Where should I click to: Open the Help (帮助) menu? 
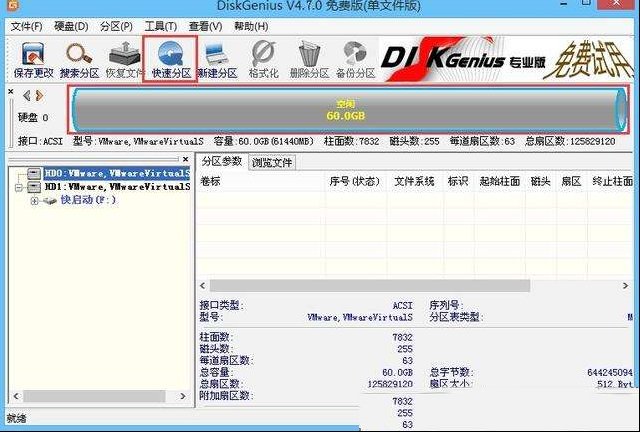pyautogui.click(x=251, y=27)
